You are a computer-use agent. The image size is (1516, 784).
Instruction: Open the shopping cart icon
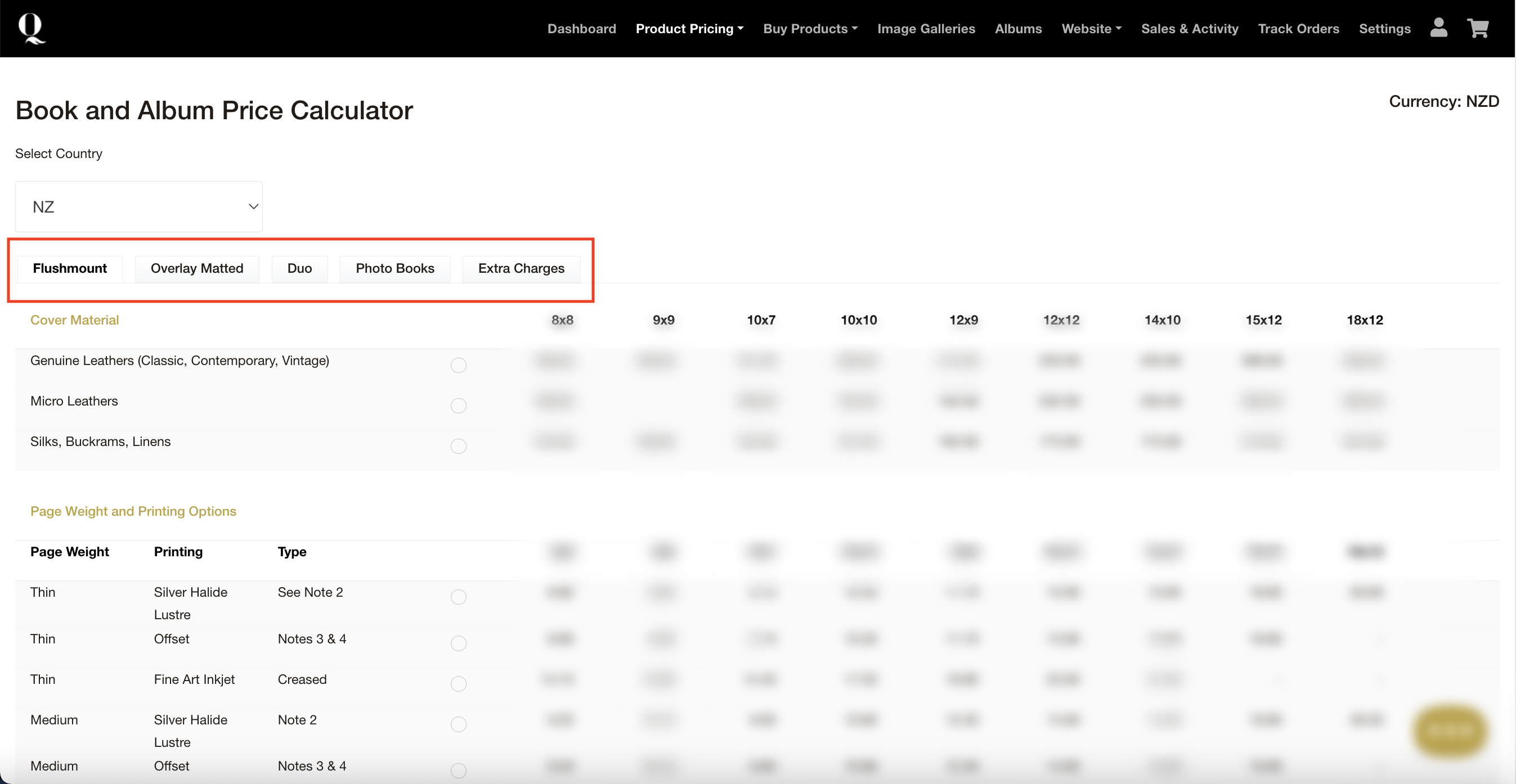1478,28
